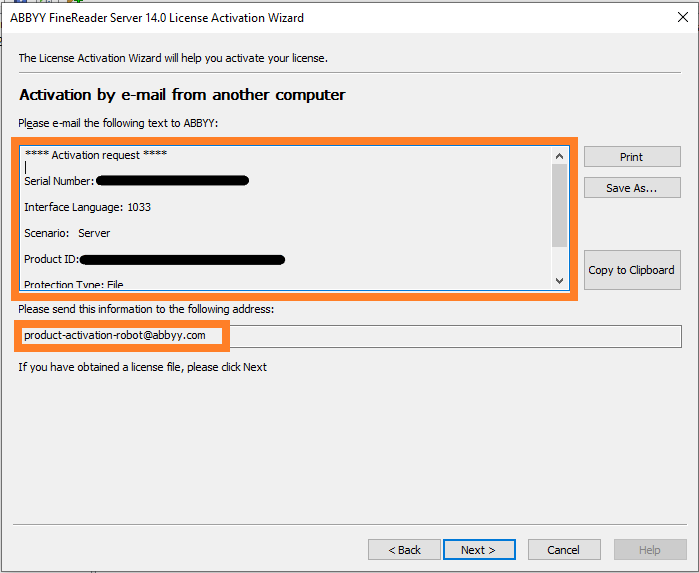
Task: Click the Scenario: Server line
Action: pos(67,233)
